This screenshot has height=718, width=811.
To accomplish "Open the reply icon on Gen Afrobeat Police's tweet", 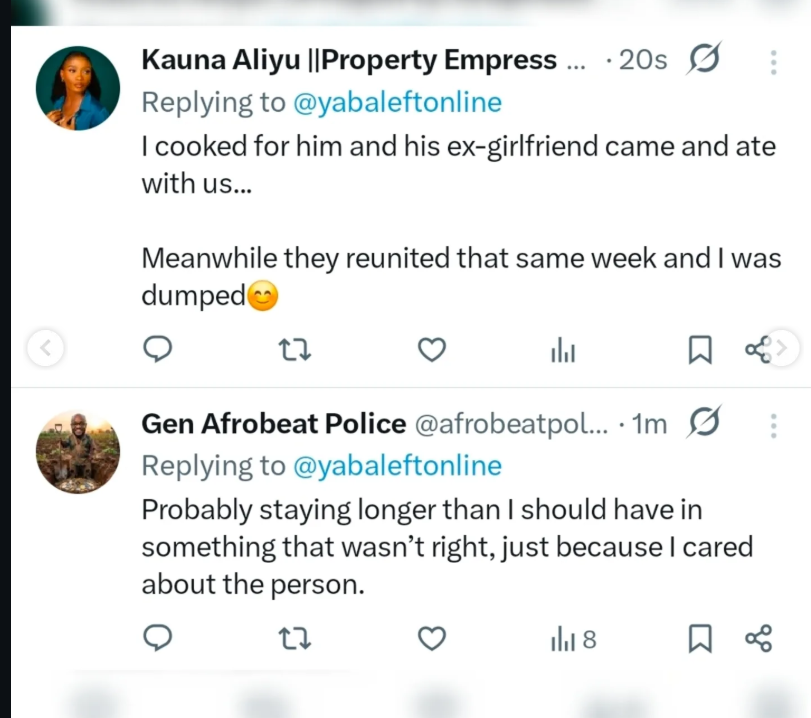I will tap(158, 638).
